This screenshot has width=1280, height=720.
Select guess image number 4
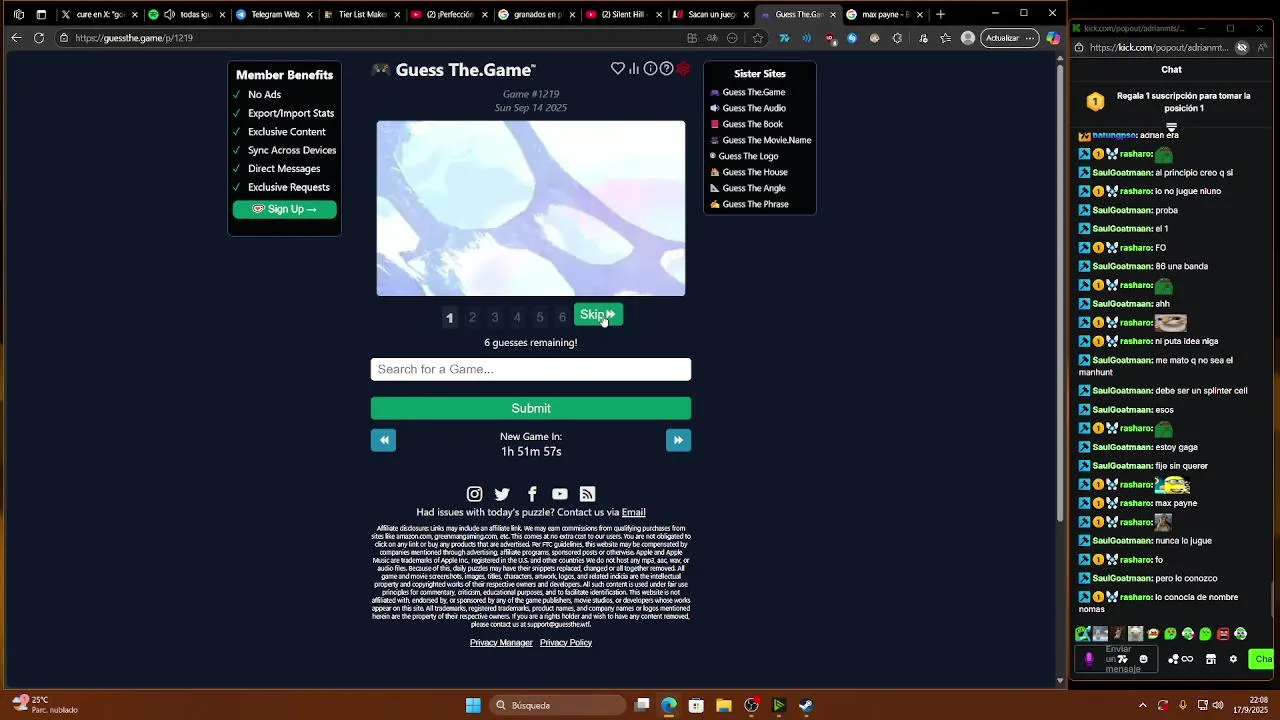pyautogui.click(x=517, y=318)
